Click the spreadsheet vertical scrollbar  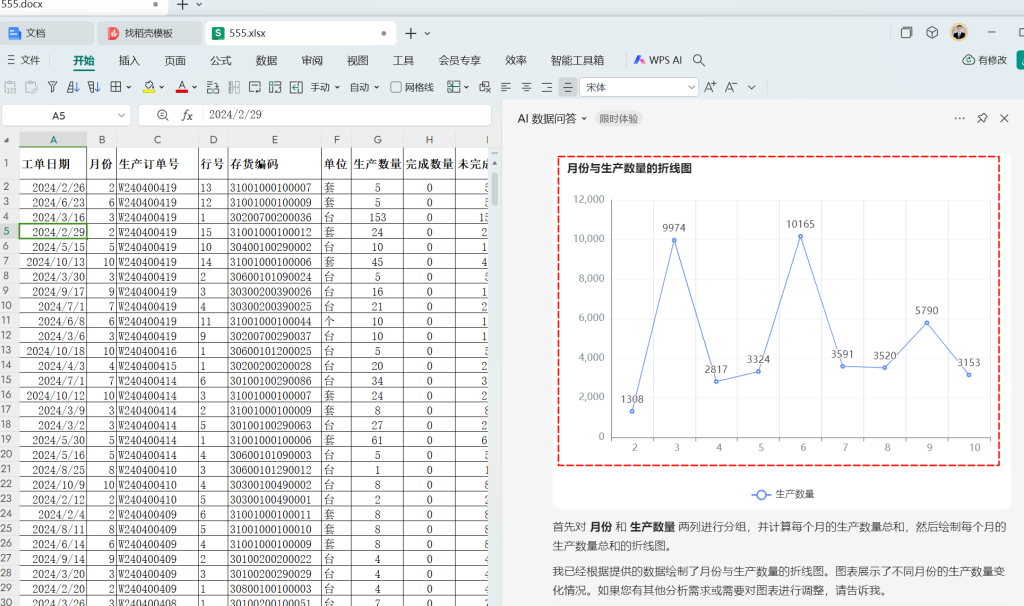494,189
